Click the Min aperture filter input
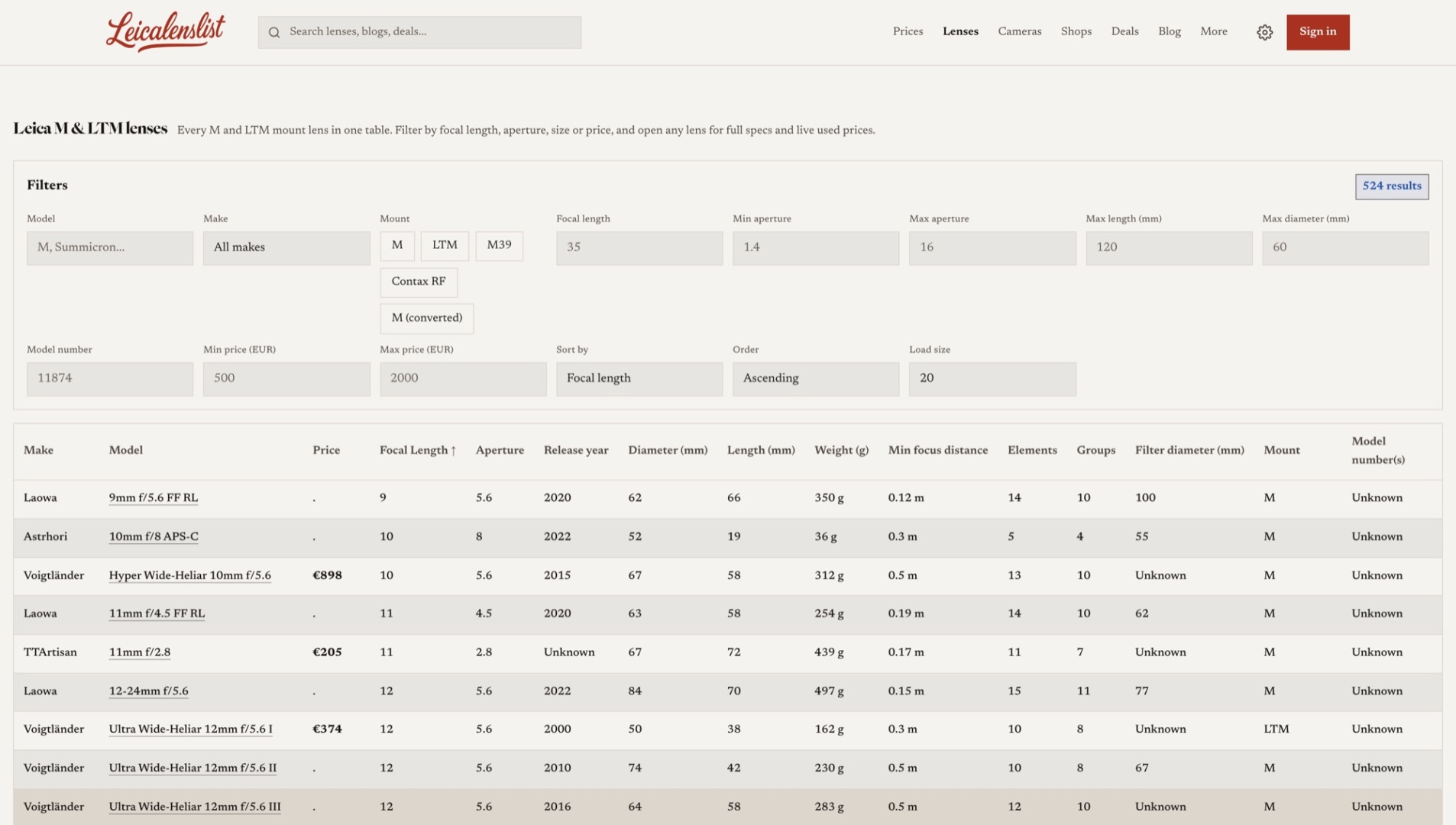Image resolution: width=1456 pixels, height=825 pixels. (816, 248)
